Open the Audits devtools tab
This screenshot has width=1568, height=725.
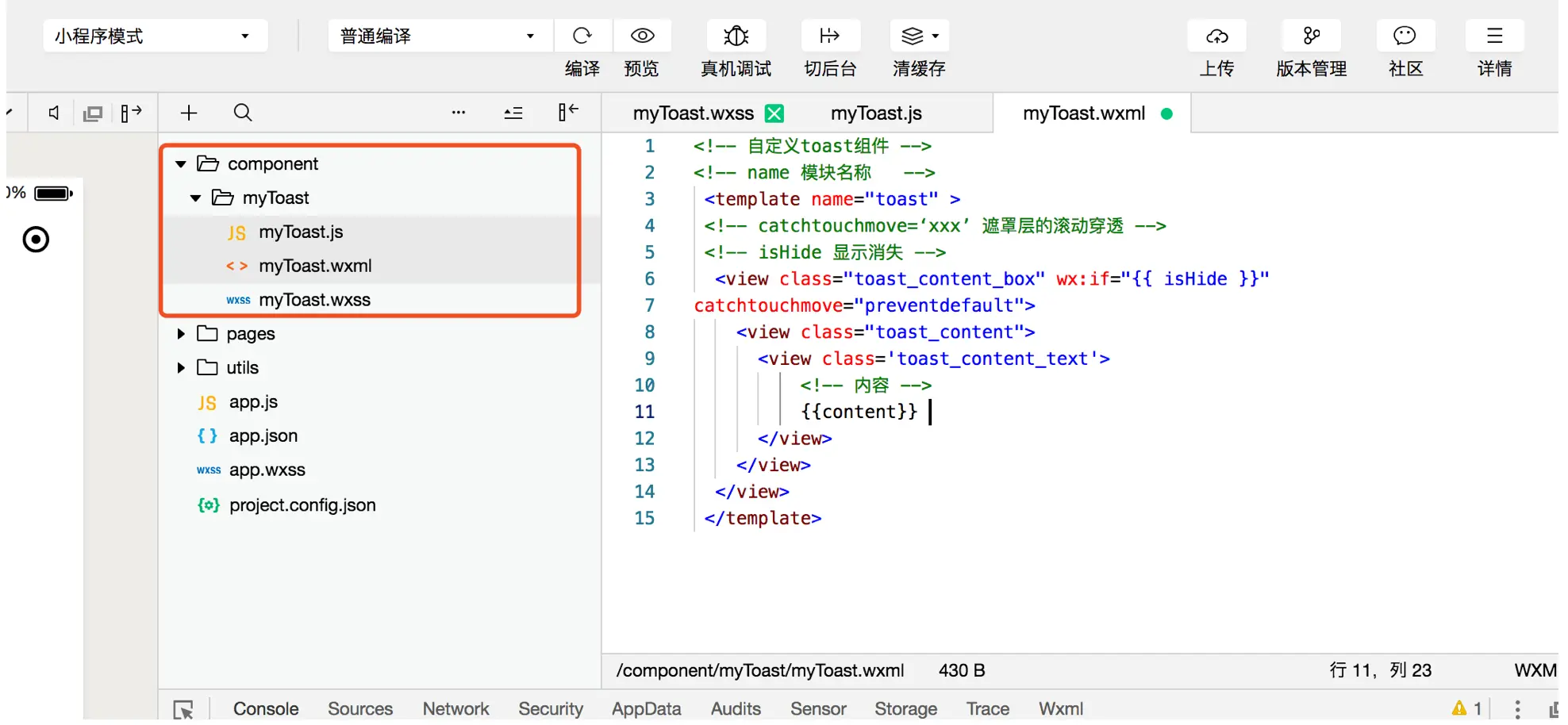736,708
